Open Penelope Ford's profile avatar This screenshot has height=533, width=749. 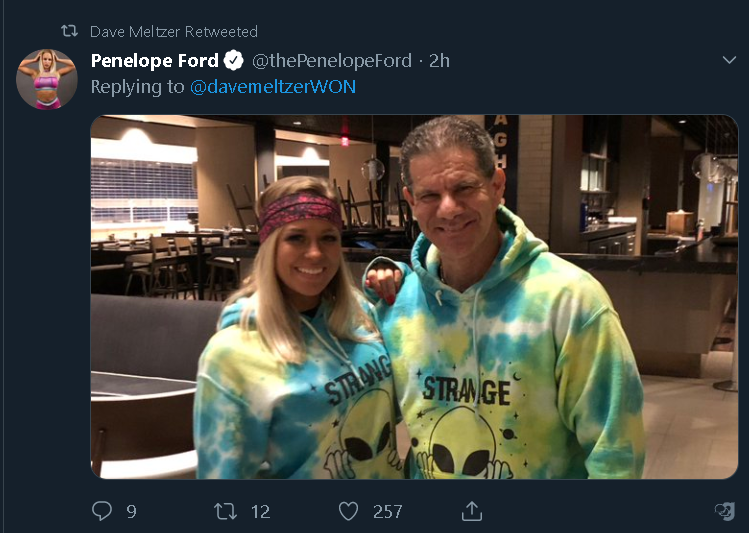pos(46,79)
